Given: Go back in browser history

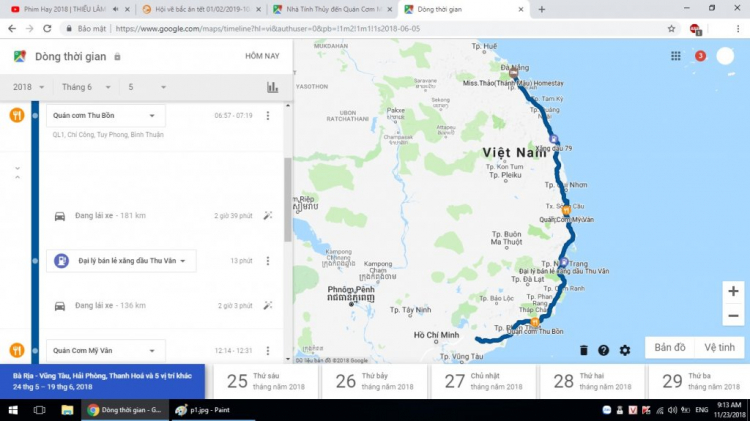Looking at the screenshot, I should point(12,29).
